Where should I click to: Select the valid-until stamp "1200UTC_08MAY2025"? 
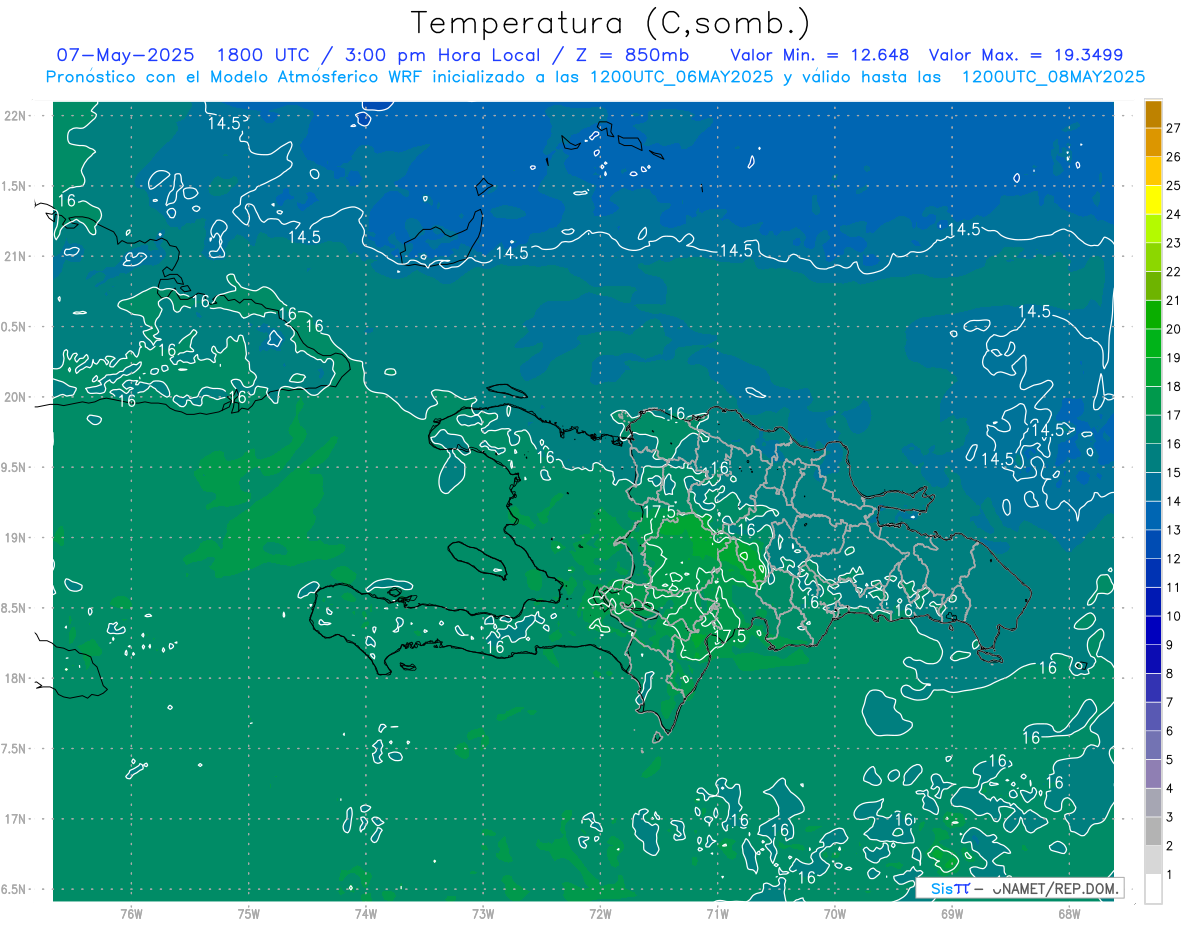click(1053, 77)
